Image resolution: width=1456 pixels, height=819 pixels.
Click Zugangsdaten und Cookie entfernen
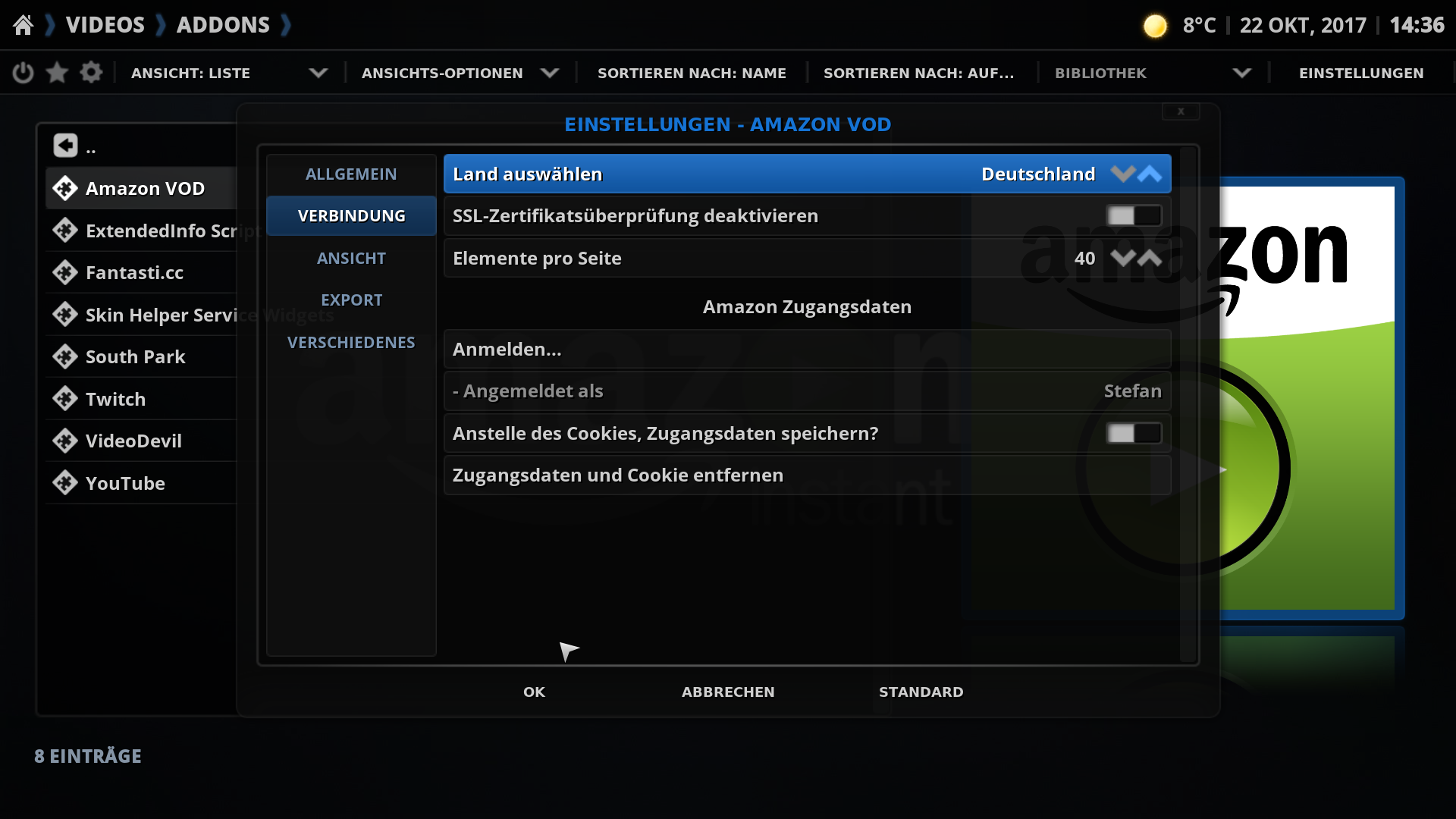(x=808, y=475)
